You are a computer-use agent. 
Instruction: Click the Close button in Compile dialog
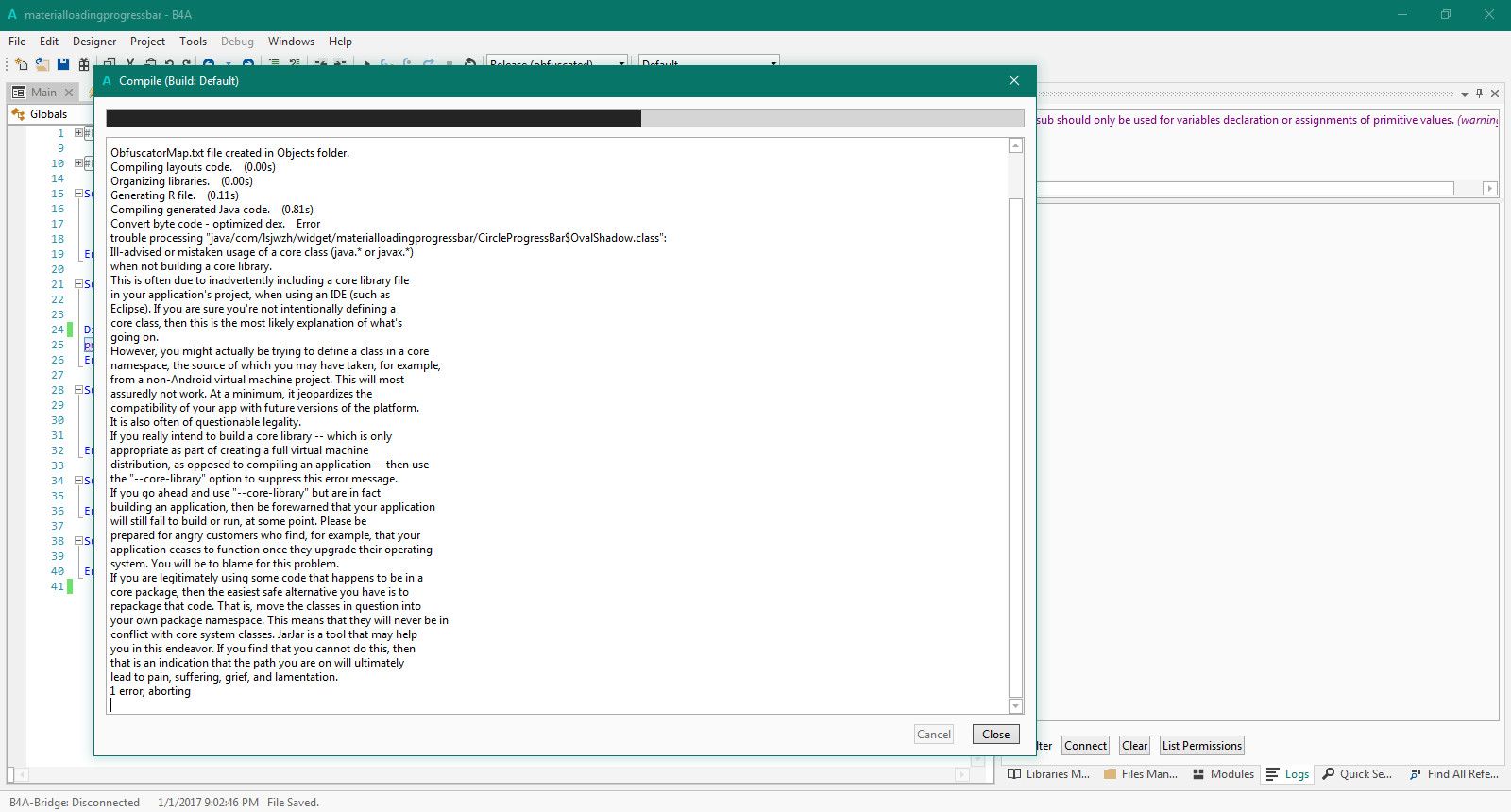(995, 735)
